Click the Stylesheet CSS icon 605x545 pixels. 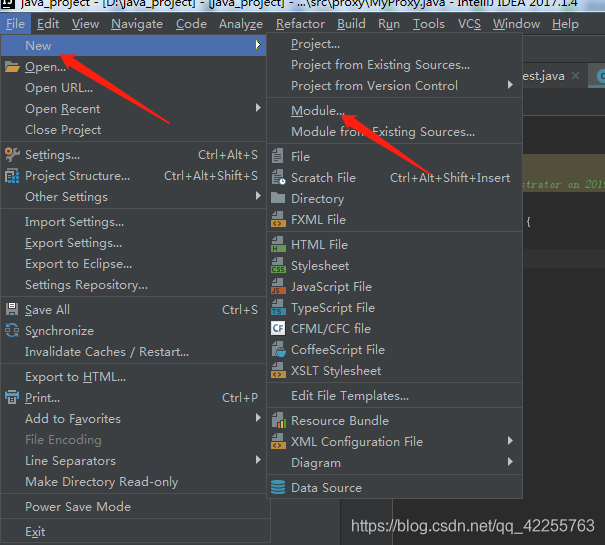(x=278, y=266)
